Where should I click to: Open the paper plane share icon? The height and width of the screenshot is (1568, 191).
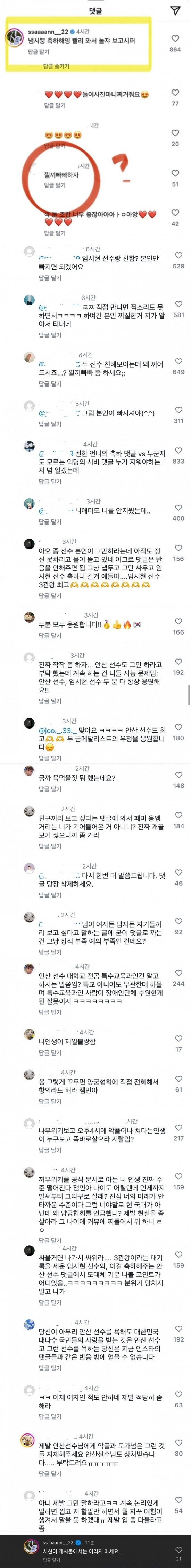click(x=175, y=11)
